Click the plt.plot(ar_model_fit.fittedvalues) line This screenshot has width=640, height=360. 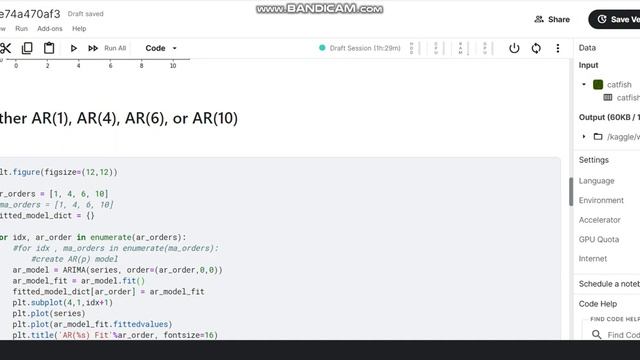[92, 324]
